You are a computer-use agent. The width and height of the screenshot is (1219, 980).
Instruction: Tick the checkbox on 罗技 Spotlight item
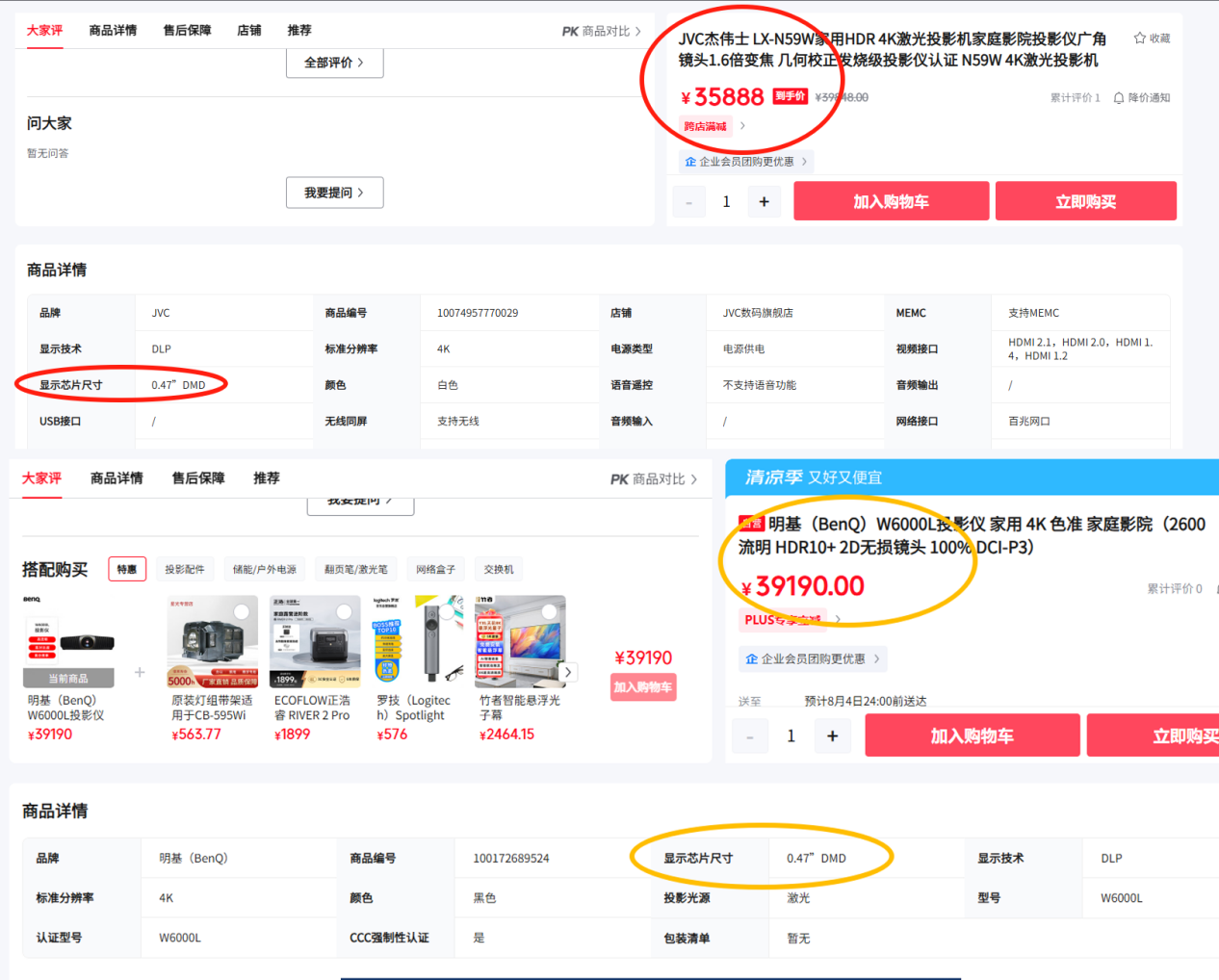448,610
